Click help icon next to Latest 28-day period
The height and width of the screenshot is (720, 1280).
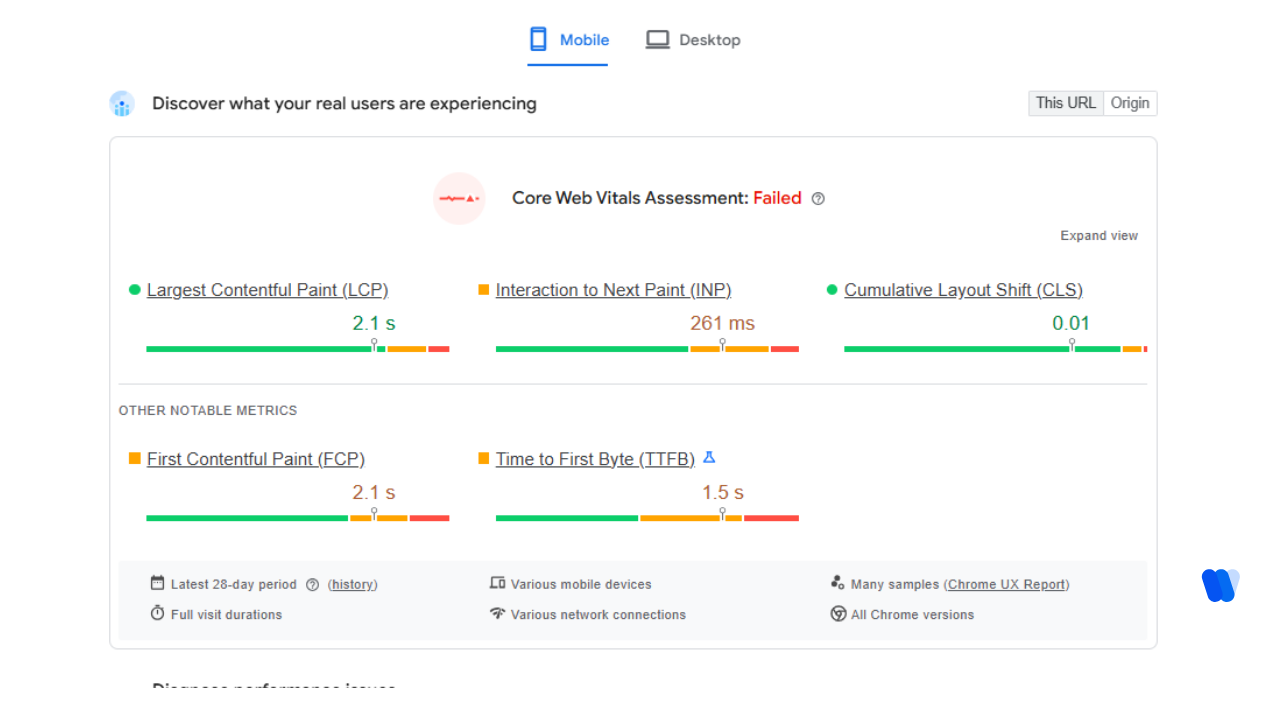click(312, 585)
